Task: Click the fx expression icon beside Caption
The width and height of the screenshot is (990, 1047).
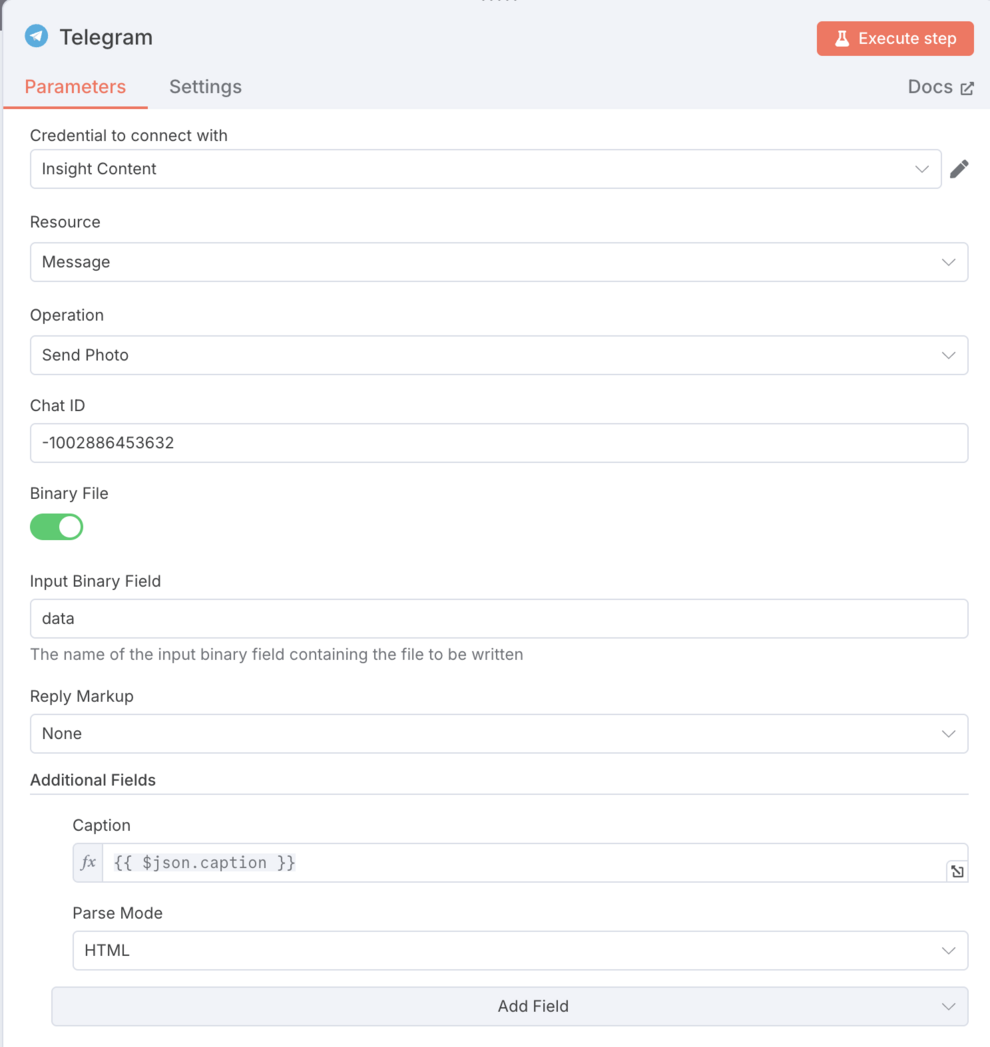Action: click(88, 863)
